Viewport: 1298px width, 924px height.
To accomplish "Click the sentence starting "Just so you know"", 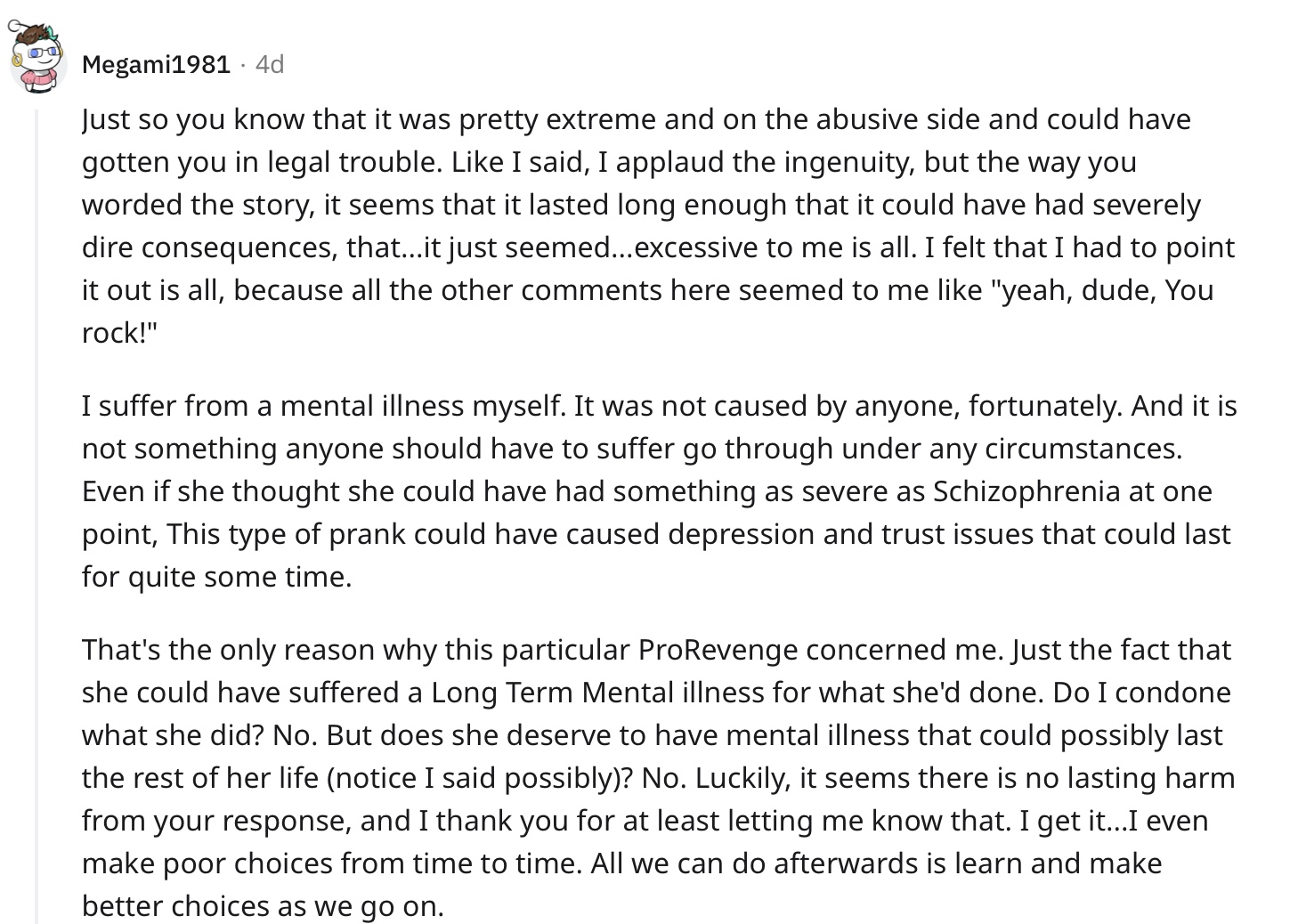I will coord(637,141).
